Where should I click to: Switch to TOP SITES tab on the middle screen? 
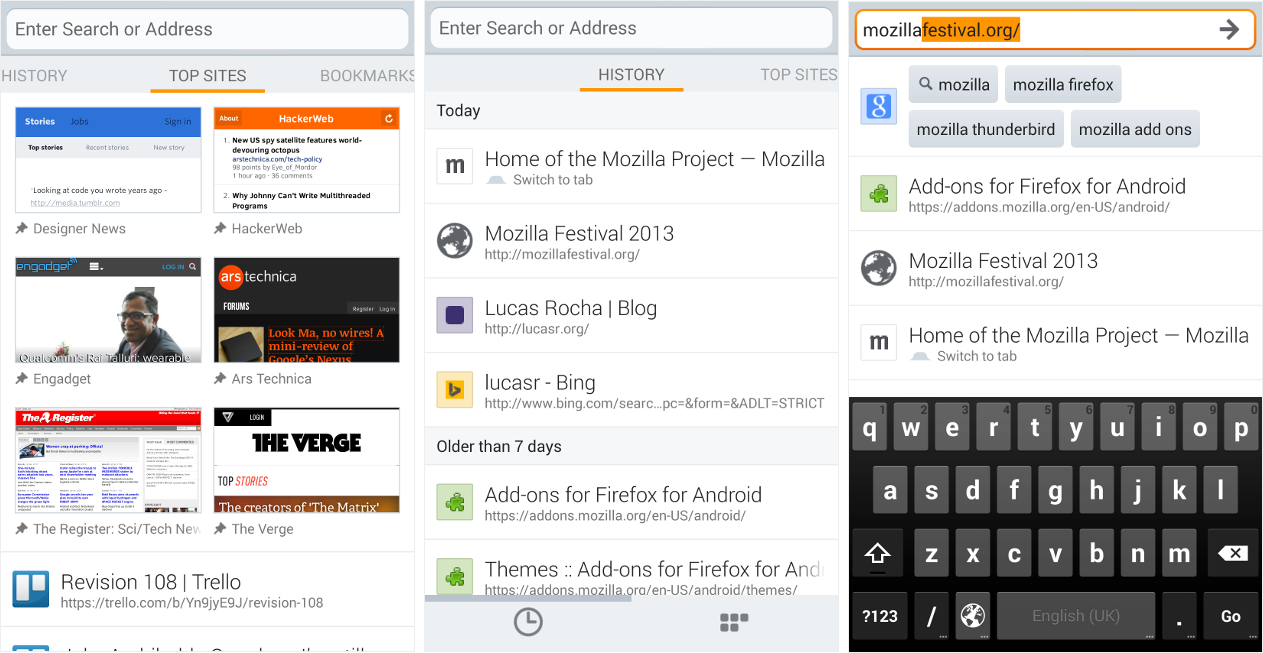click(x=799, y=75)
